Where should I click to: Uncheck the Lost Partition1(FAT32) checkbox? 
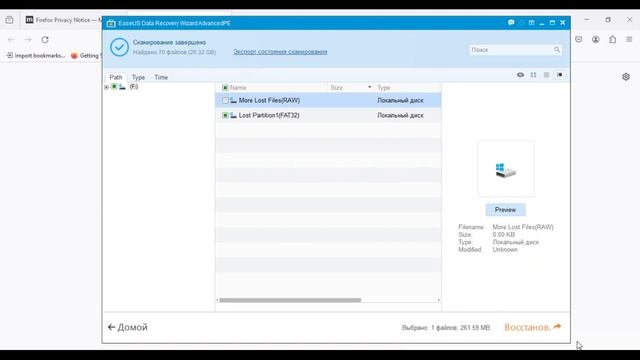(225, 116)
